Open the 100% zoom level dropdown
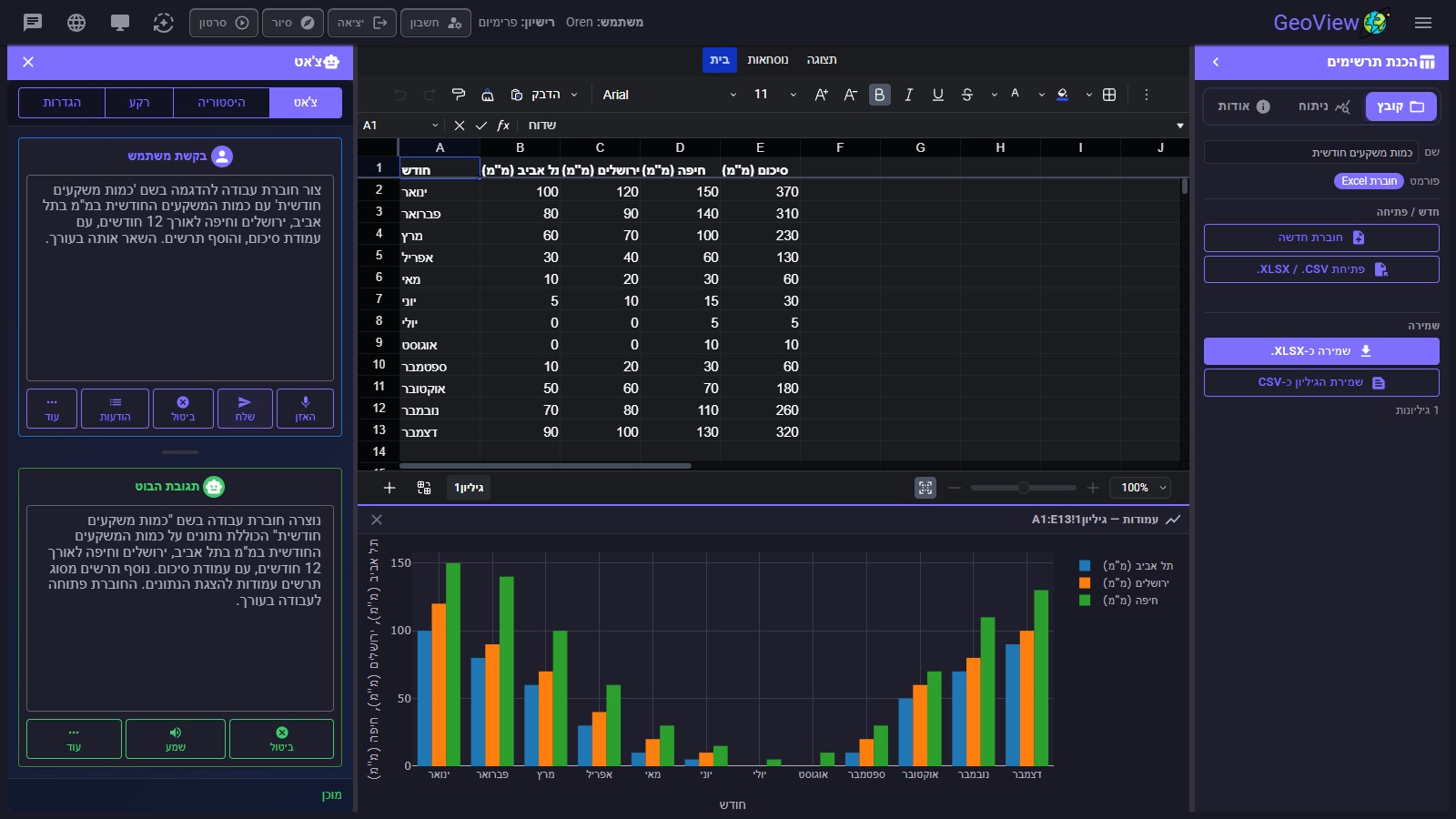1456x819 pixels. tap(1142, 488)
